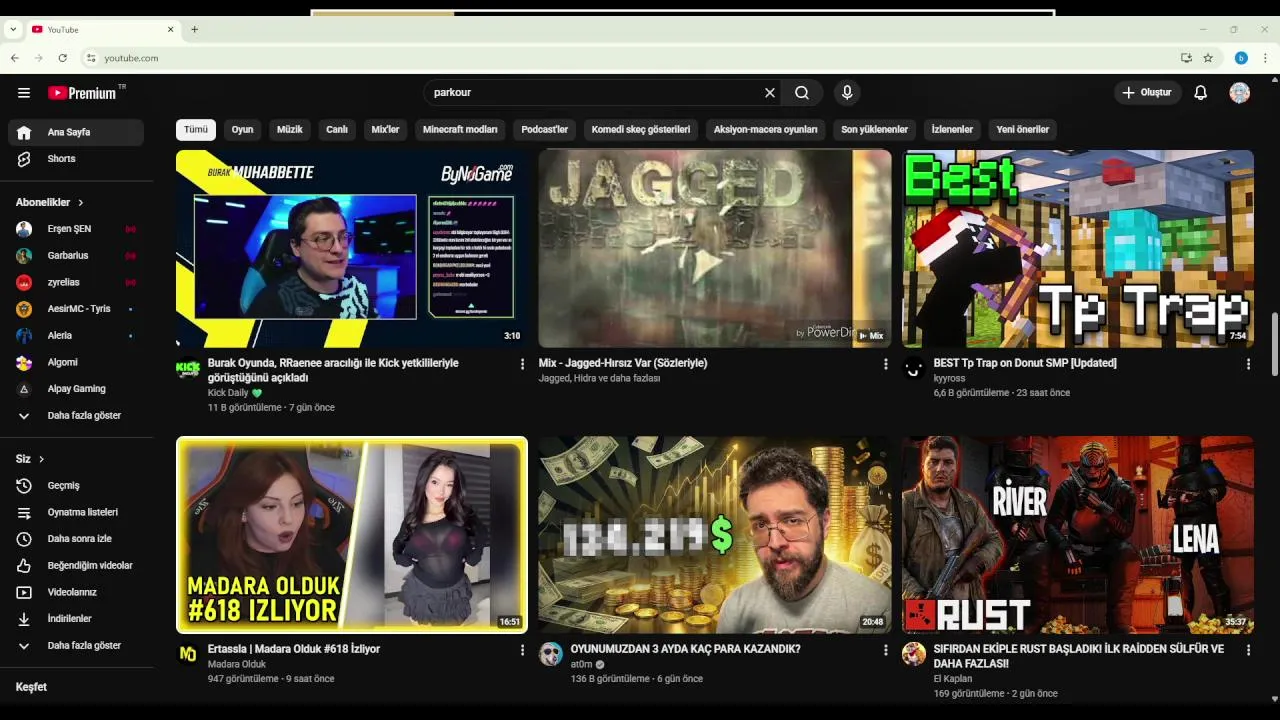Select Komedi skeç gösterileri chip

click(641, 130)
